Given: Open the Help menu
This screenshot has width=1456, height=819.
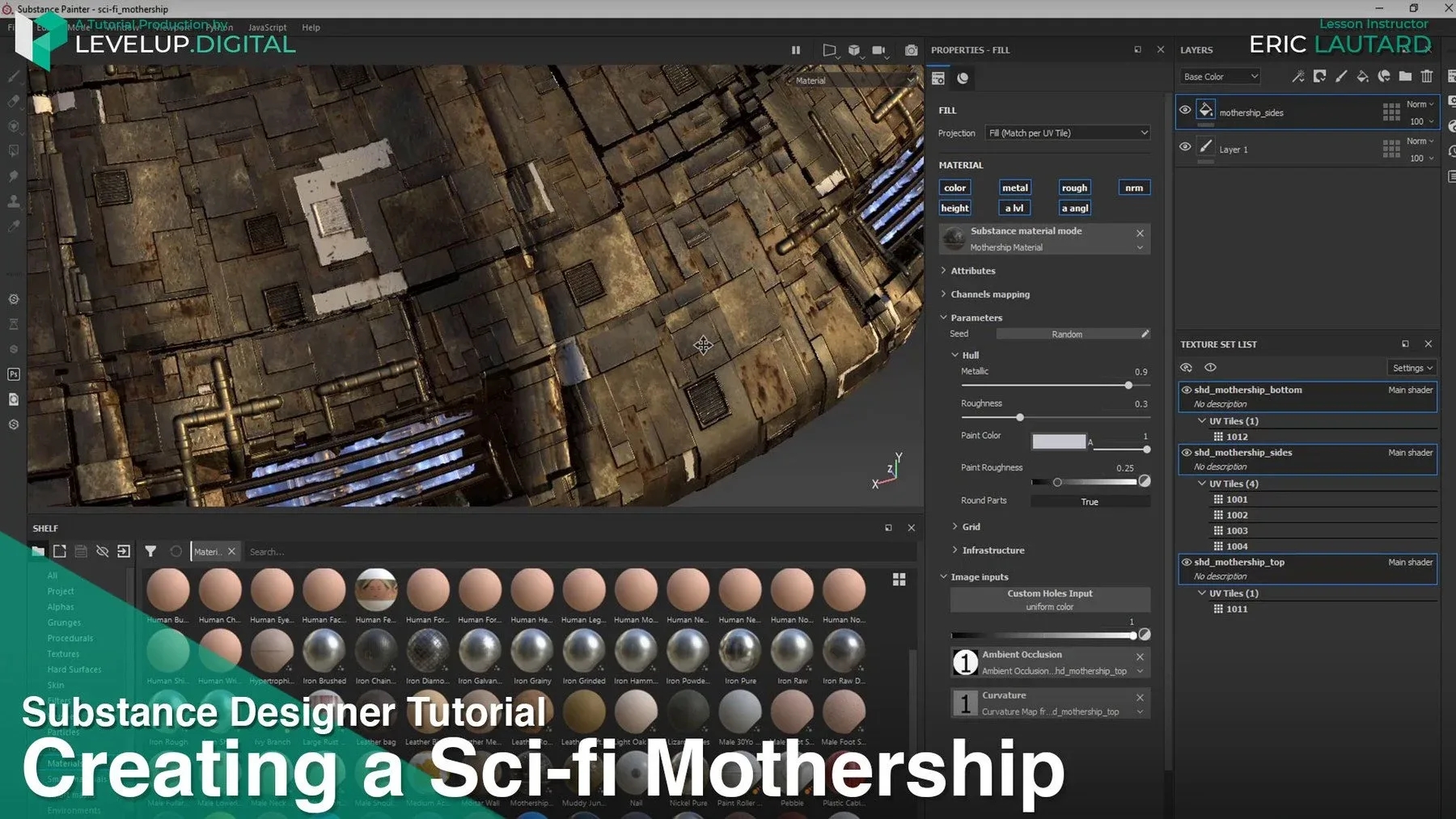Looking at the screenshot, I should point(311,27).
